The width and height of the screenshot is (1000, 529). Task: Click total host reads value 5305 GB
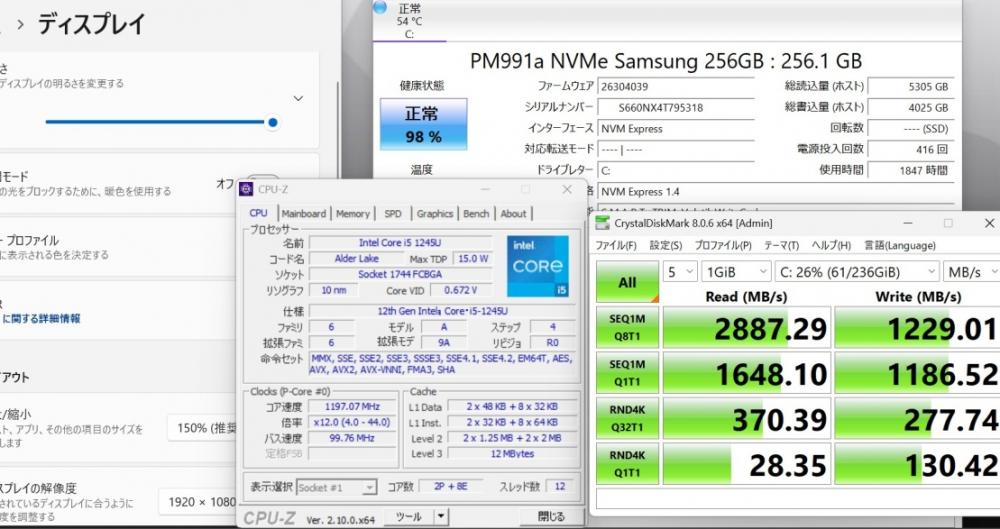coord(913,86)
